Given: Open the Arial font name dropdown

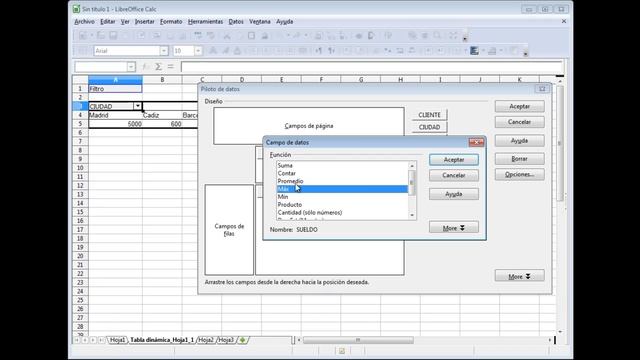Looking at the screenshot, I should tap(164, 51).
